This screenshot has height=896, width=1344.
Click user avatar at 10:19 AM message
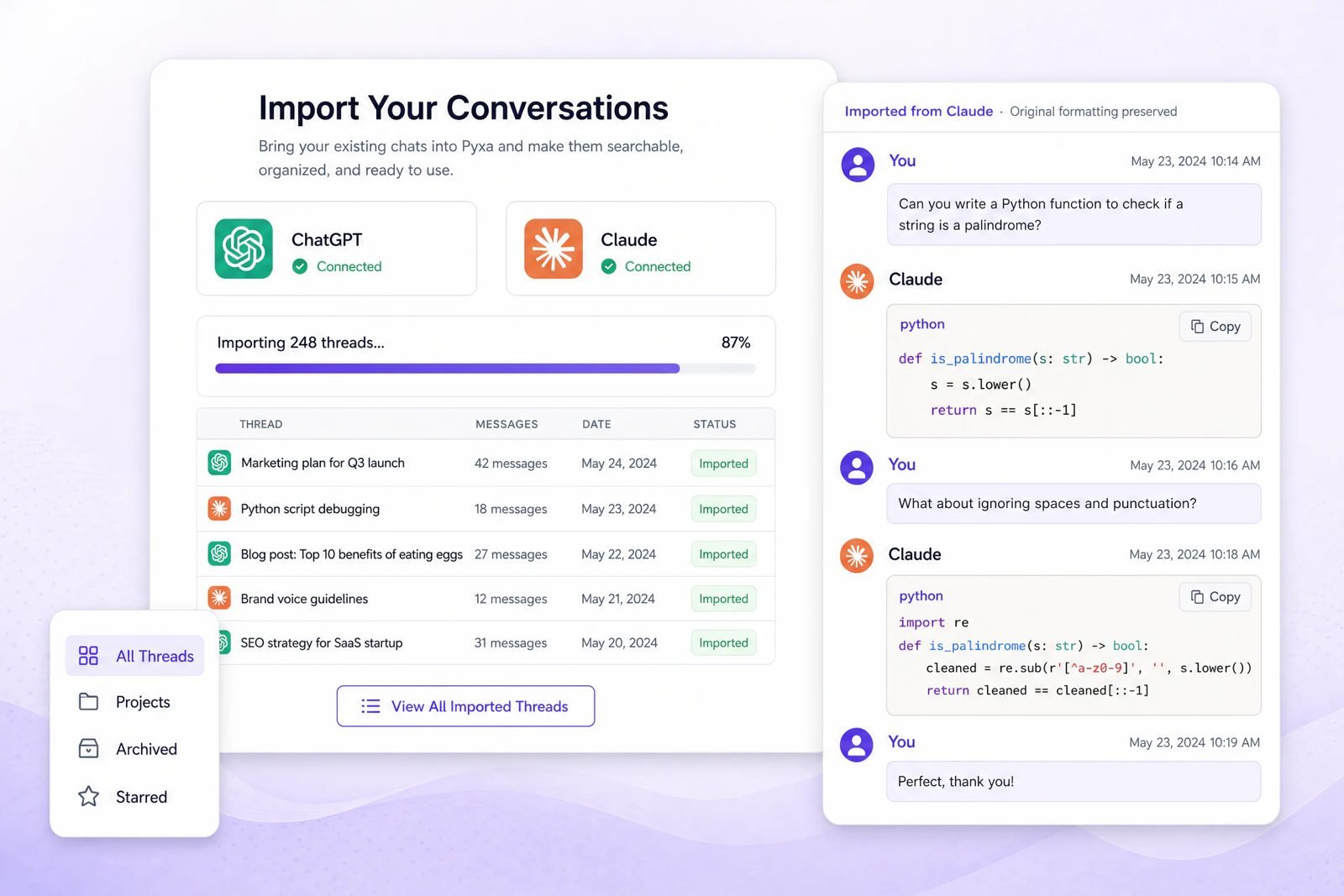[x=857, y=745]
